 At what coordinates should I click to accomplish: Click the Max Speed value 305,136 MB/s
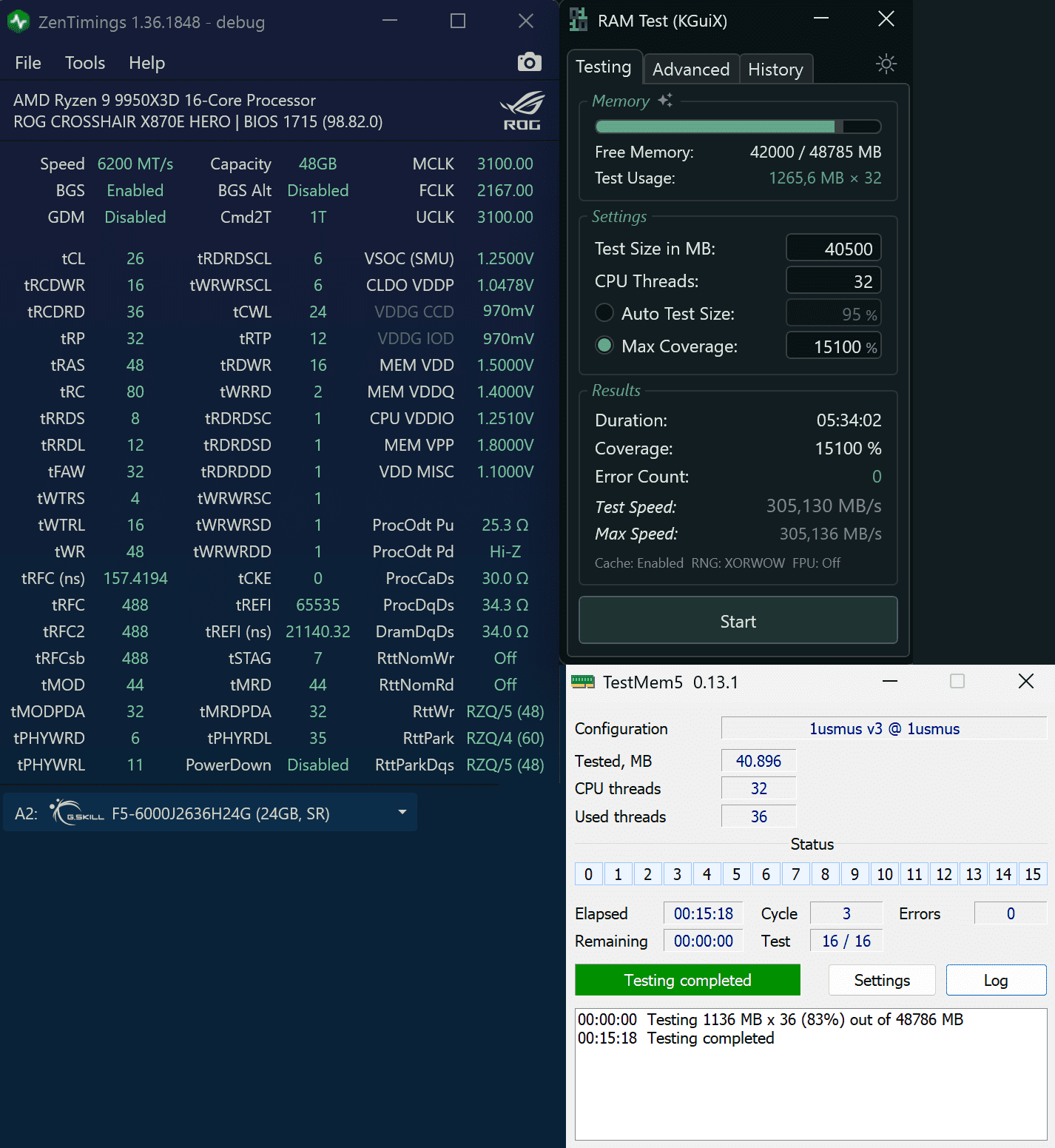[x=830, y=534]
